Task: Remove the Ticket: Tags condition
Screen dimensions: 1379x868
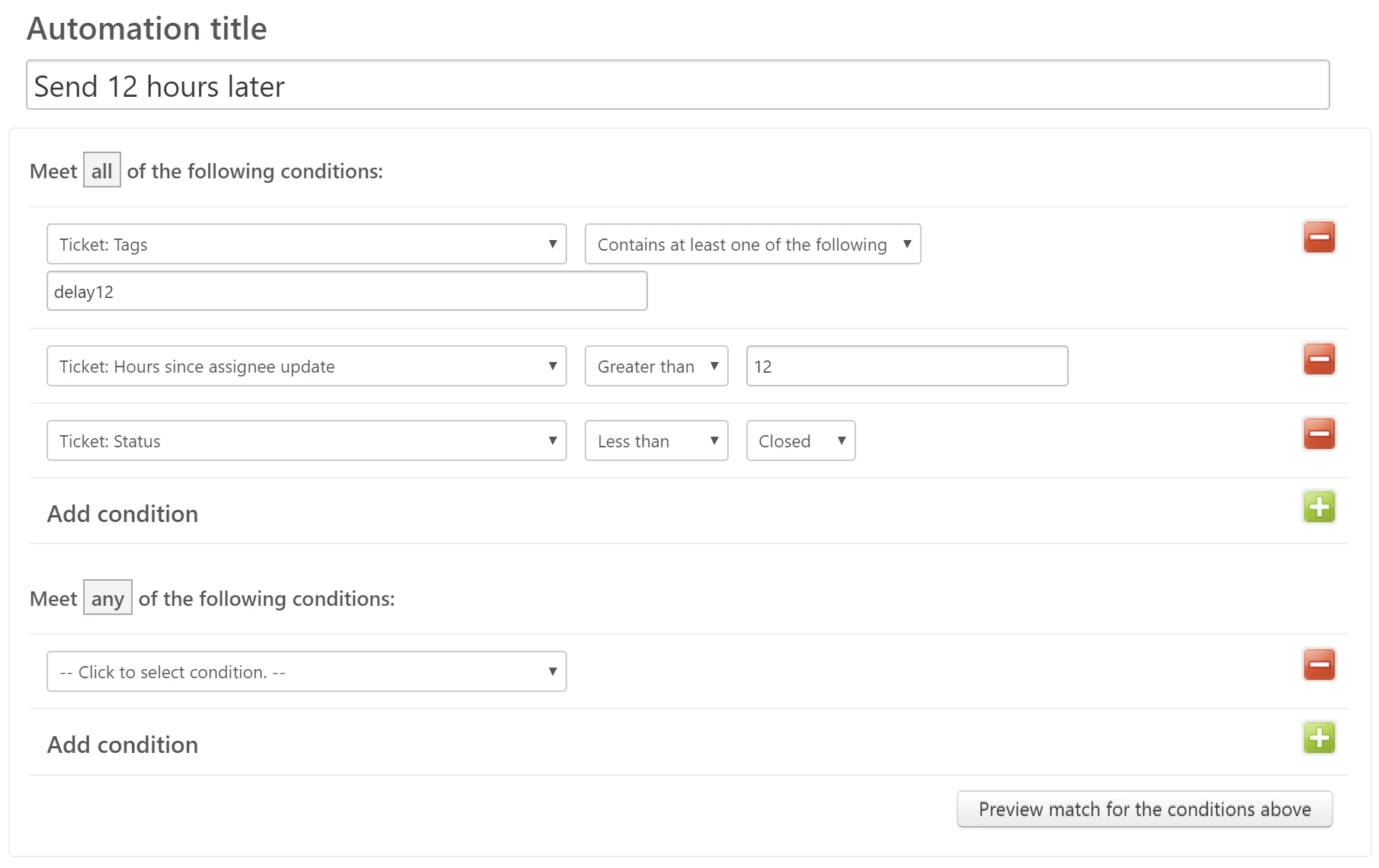Action: click(x=1319, y=237)
